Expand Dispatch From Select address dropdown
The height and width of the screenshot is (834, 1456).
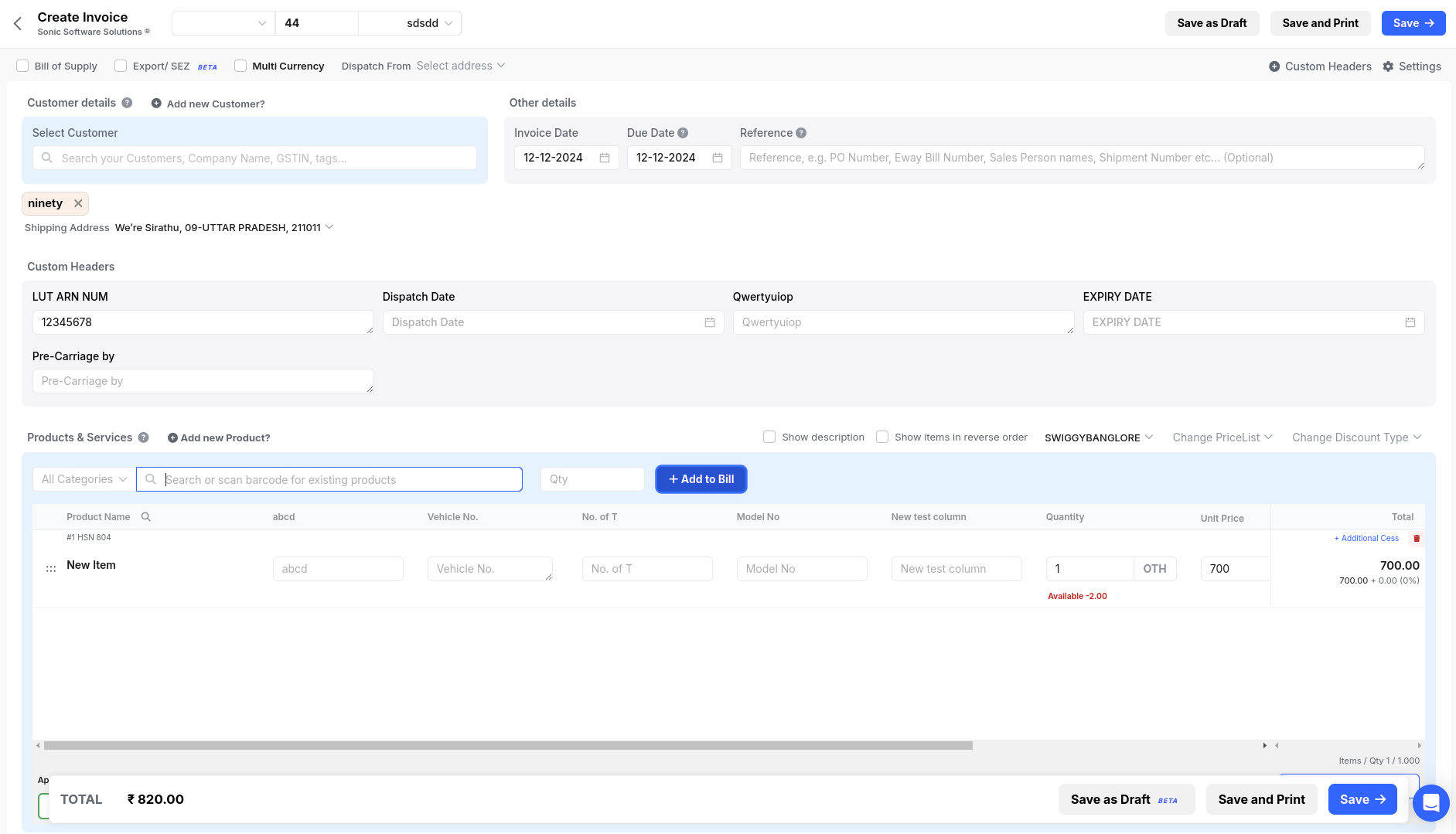coord(461,66)
